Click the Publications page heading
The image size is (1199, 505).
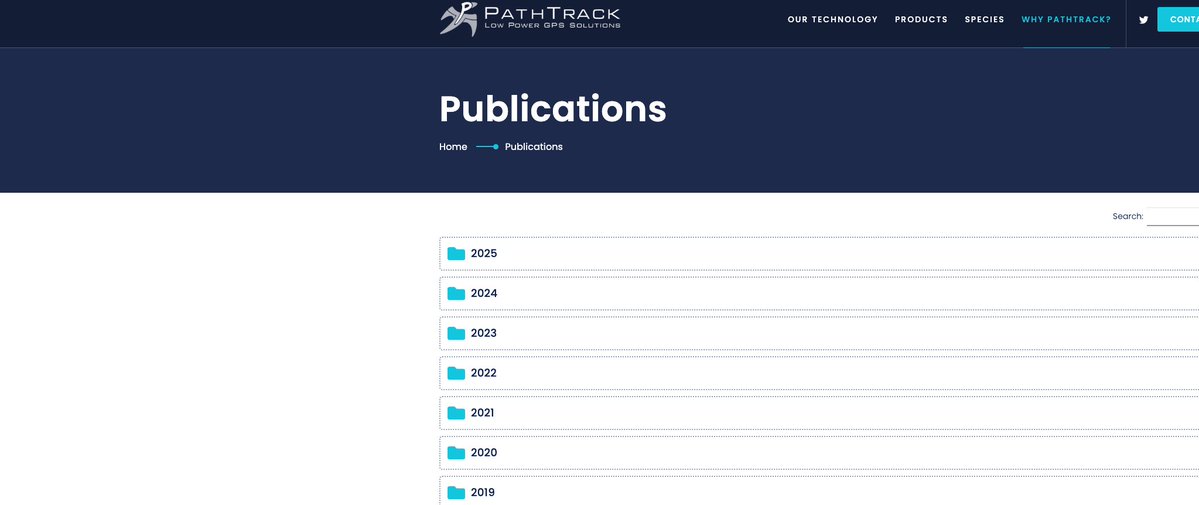553,109
